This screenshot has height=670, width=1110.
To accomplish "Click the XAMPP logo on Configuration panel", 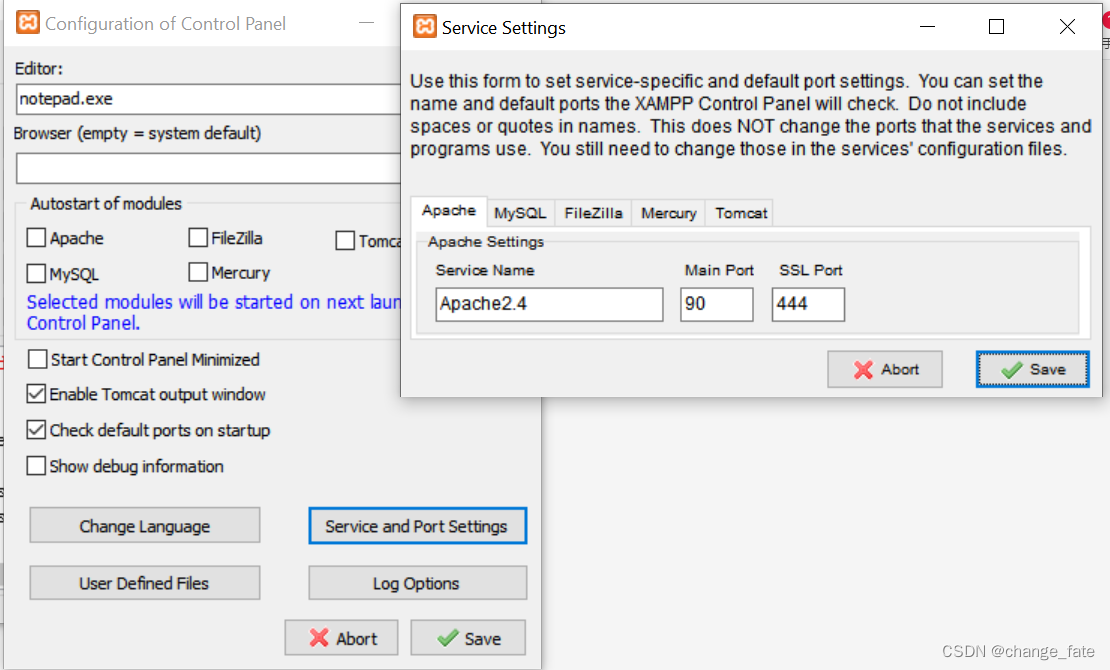I will point(27,22).
